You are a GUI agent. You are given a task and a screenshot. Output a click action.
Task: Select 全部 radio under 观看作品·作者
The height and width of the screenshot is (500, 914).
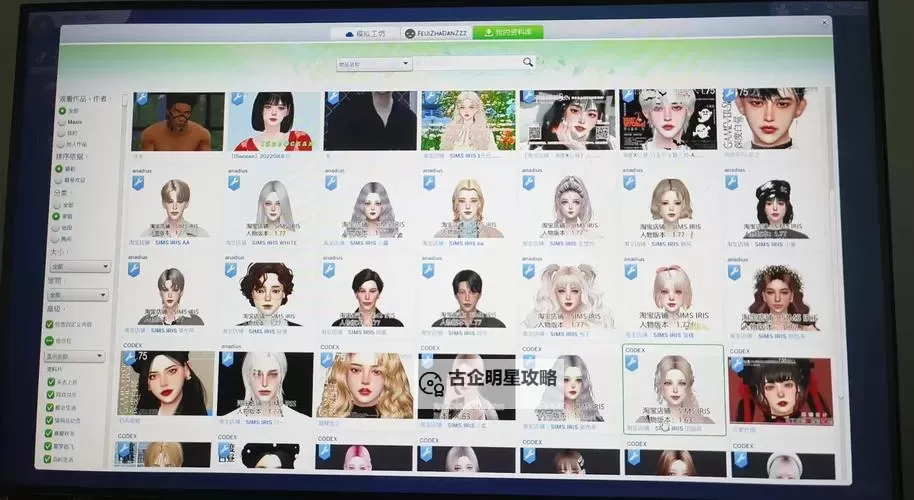(x=62, y=111)
